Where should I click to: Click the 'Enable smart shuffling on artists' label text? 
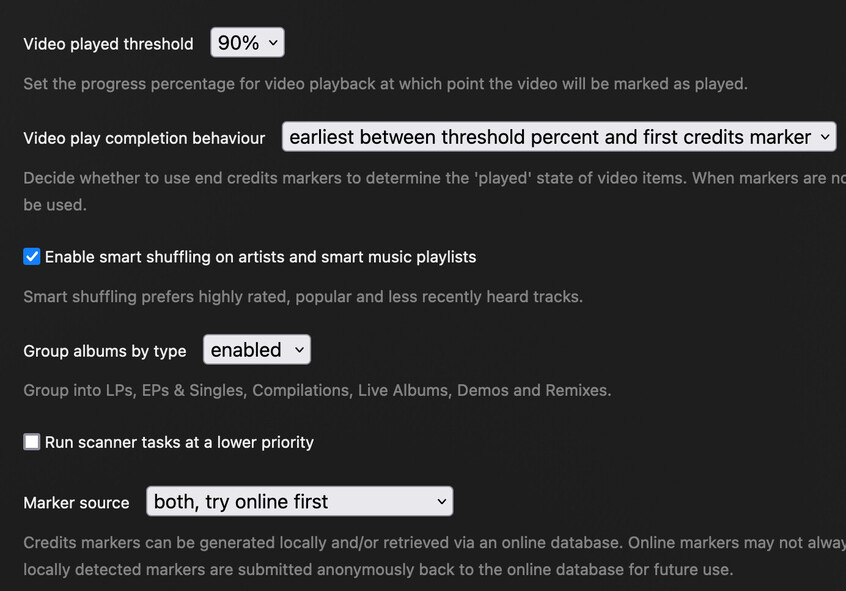click(260, 257)
